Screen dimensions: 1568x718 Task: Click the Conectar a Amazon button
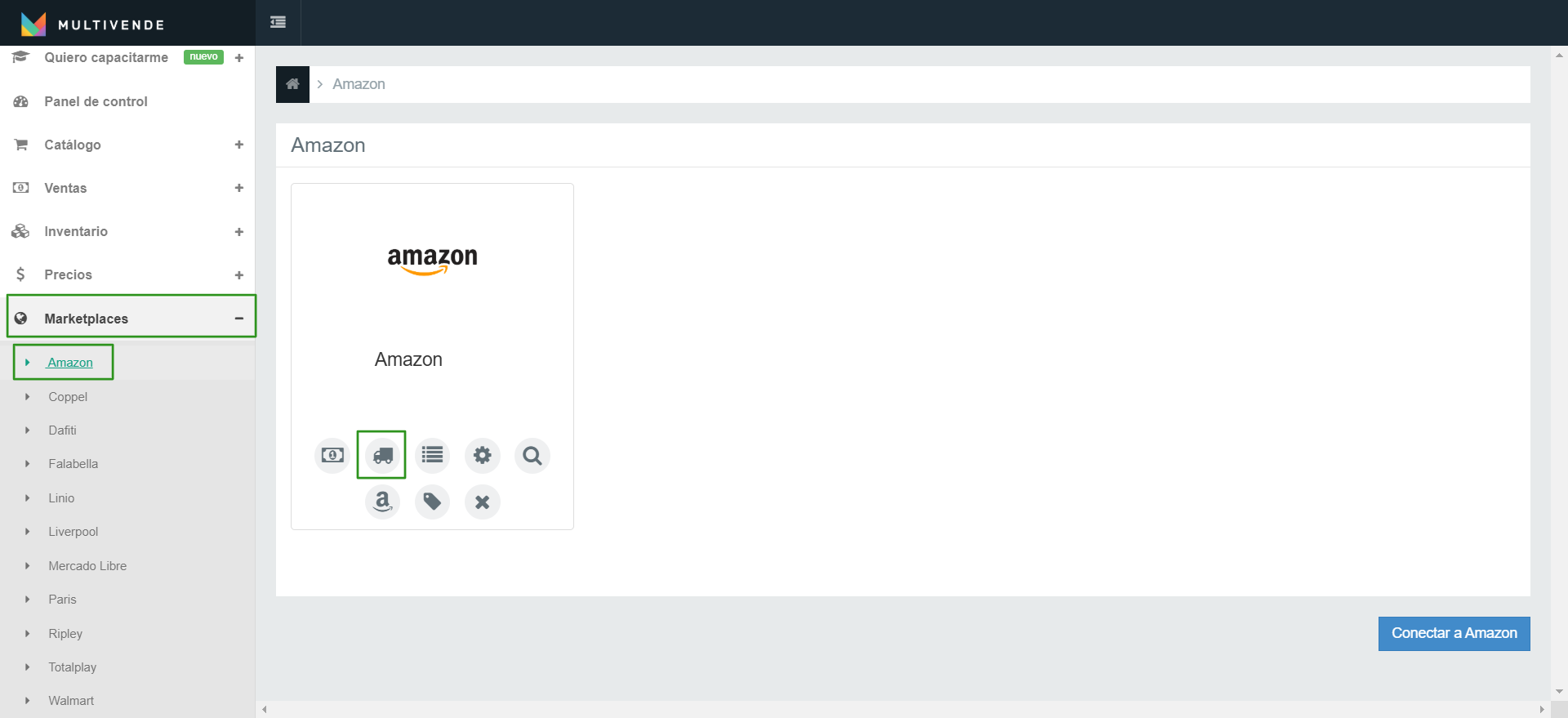(x=1454, y=633)
